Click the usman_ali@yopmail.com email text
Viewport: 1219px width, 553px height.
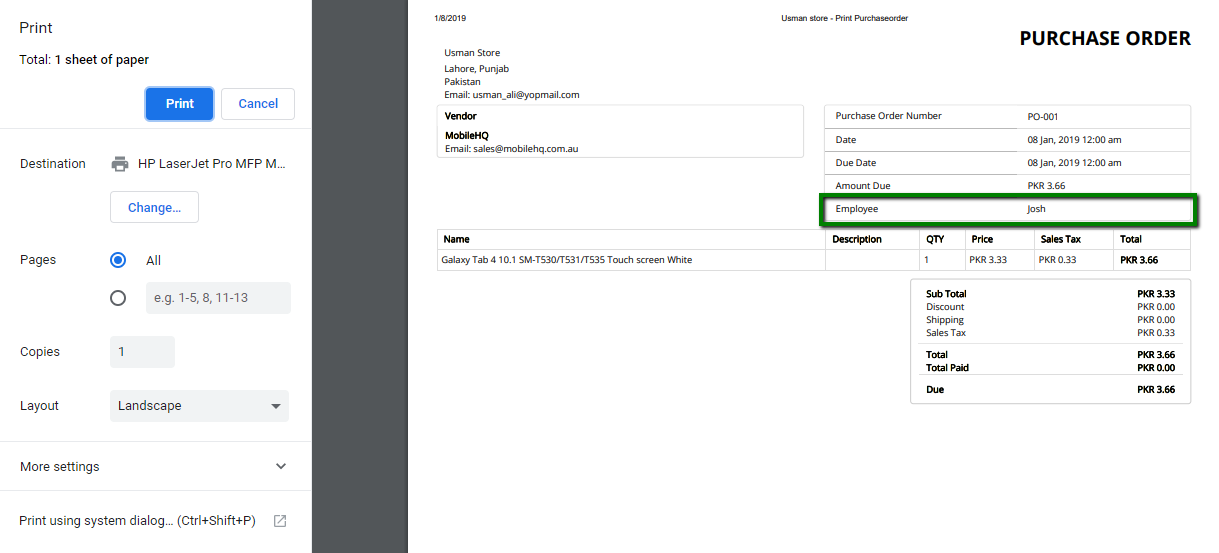click(526, 95)
